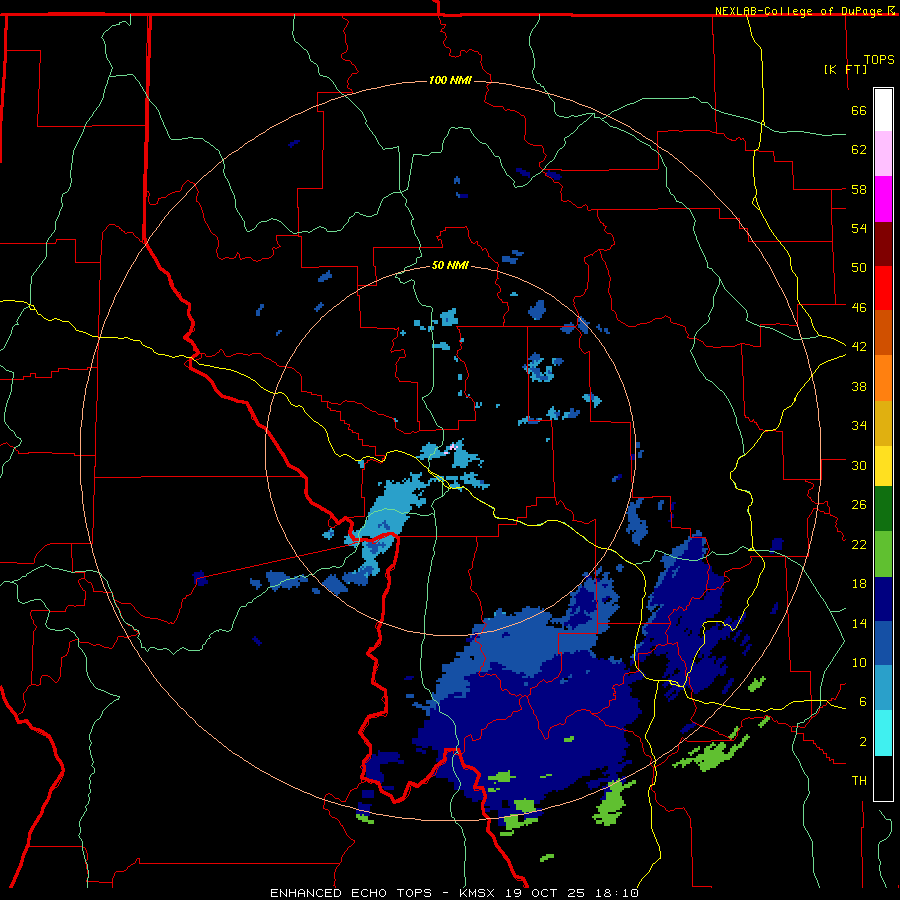Click the cyan 2-6 legend swatch
Image resolution: width=900 pixels, height=900 pixels.
point(883,733)
